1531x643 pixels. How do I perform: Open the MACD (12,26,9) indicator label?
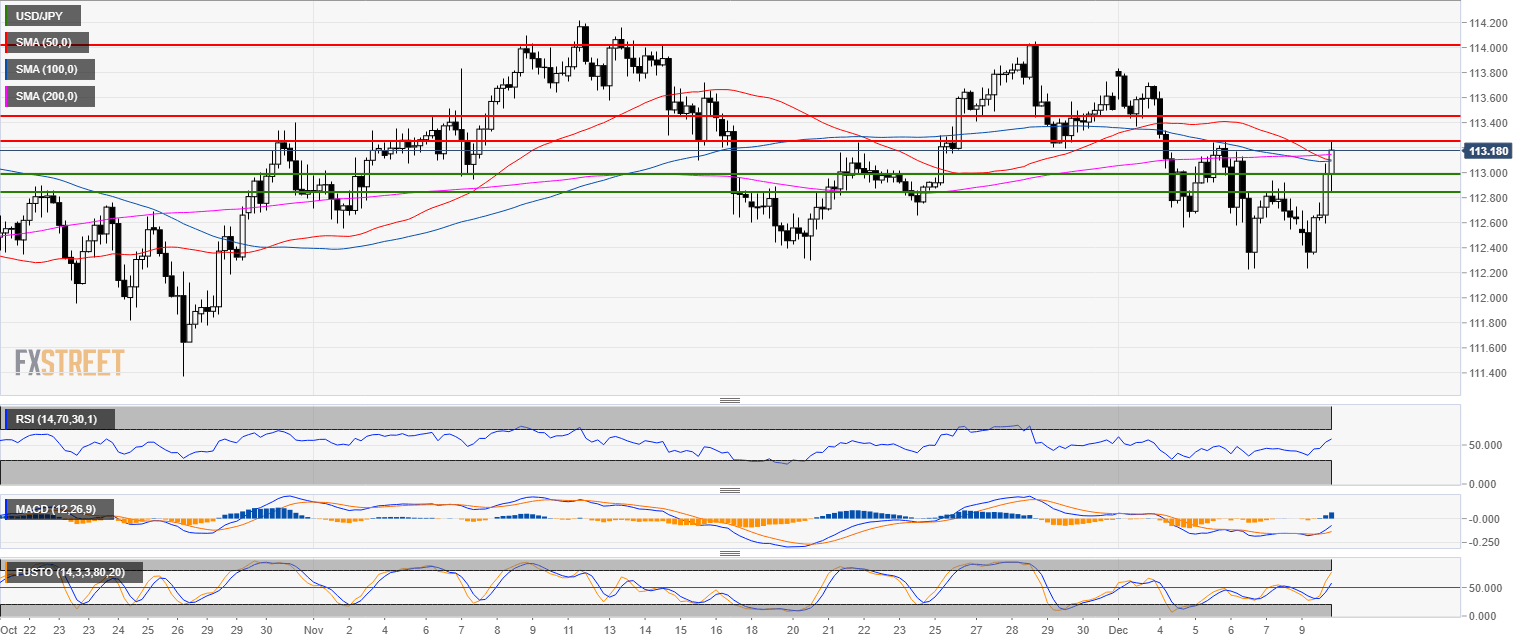pyautogui.click(x=58, y=510)
